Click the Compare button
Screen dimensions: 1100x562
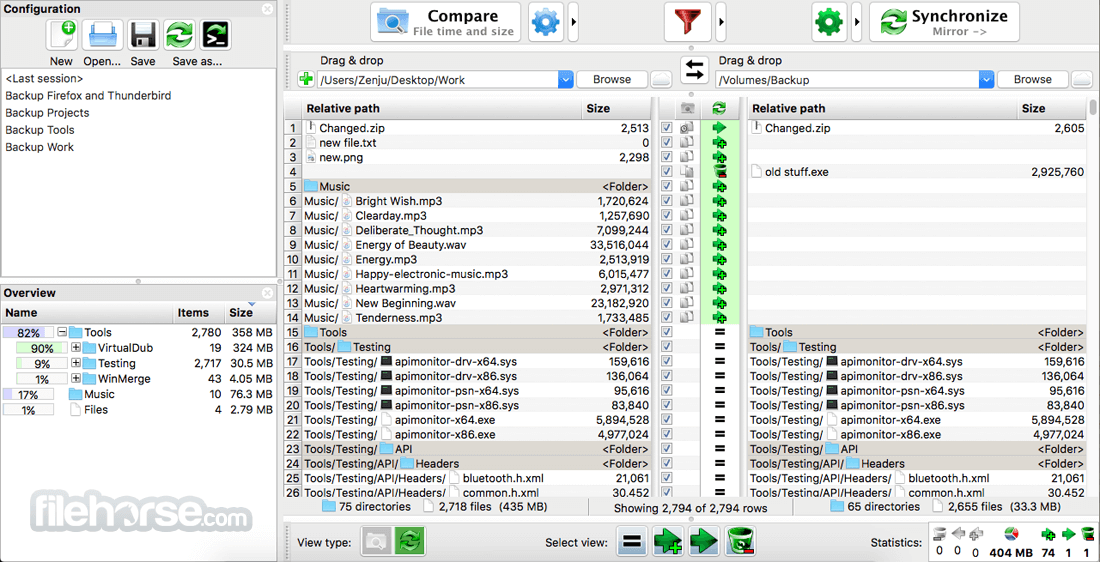pos(445,22)
